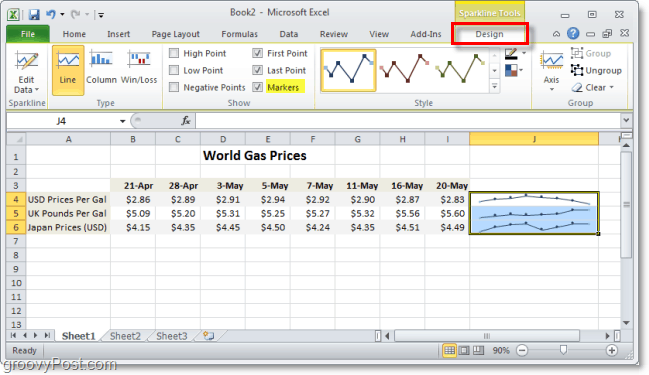Screen dimensions: 649x375
Task: Click the Save icon in quick access toolbar
Action: 34,14
